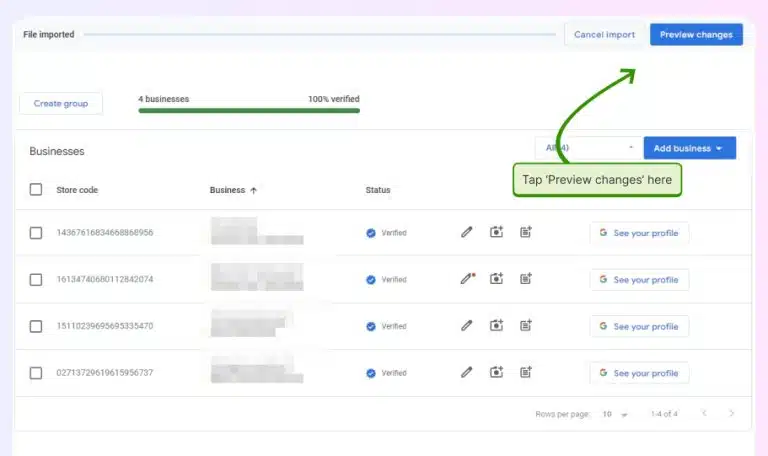
Task: See your profile for store 14367616834668868956
Action: [639, 233]
